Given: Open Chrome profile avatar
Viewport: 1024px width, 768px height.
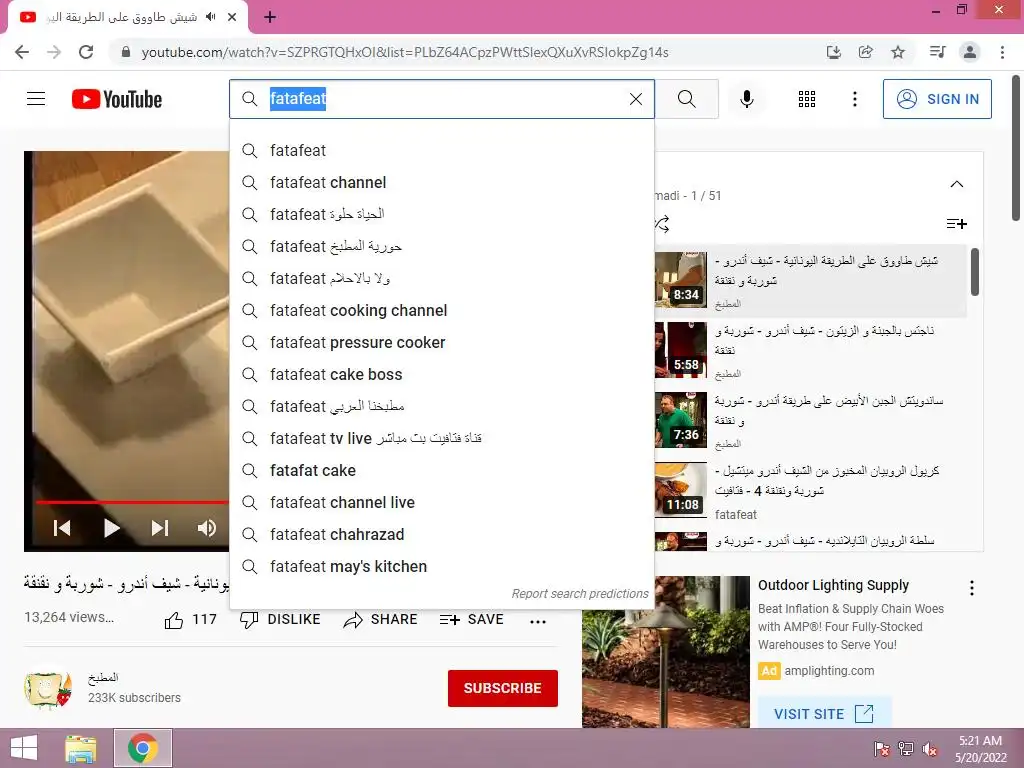Looking at the screenshot, I should pyautogui.click(x=970, y=52).
